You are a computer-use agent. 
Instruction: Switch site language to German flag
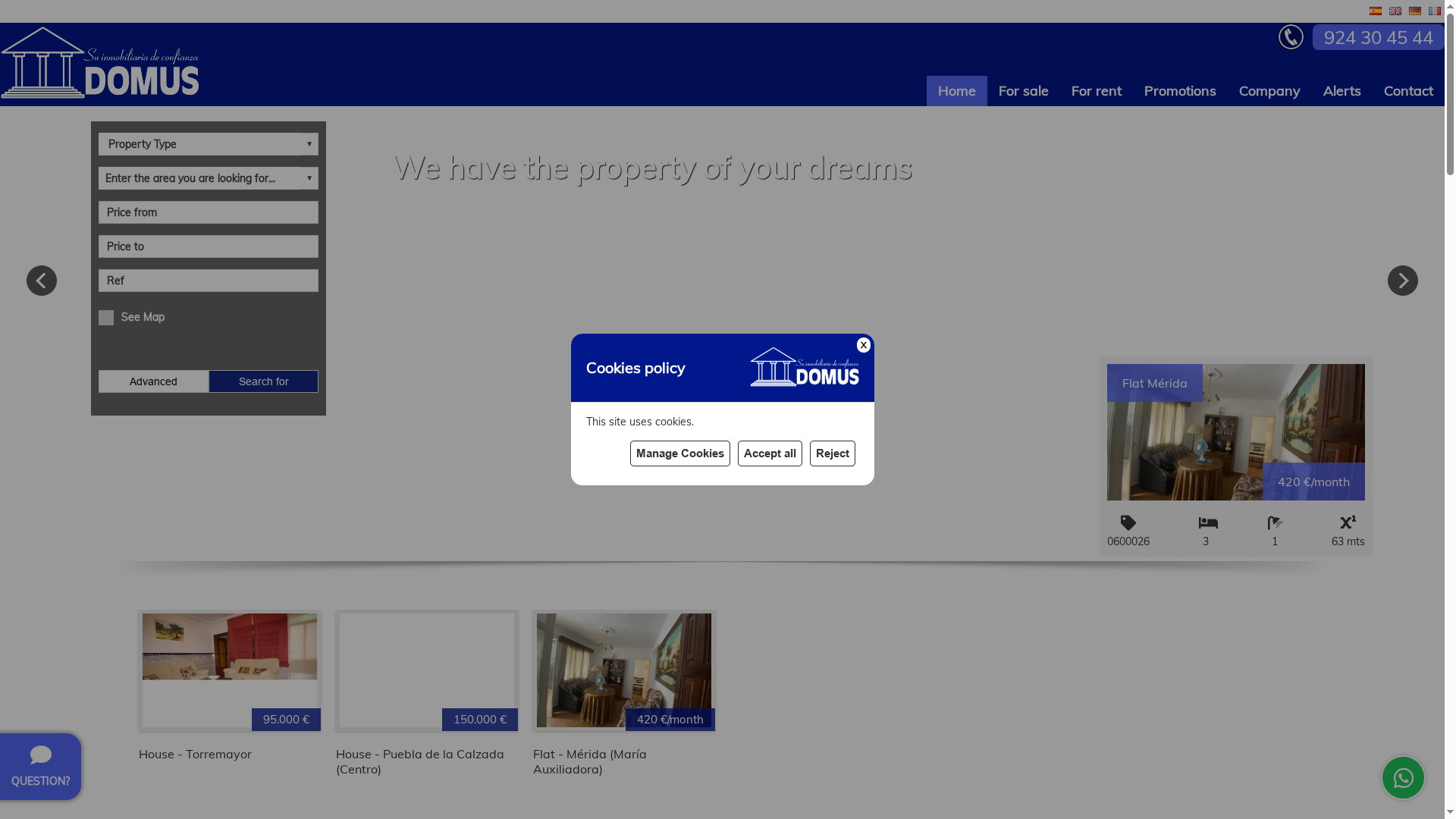coord(1414,11)
